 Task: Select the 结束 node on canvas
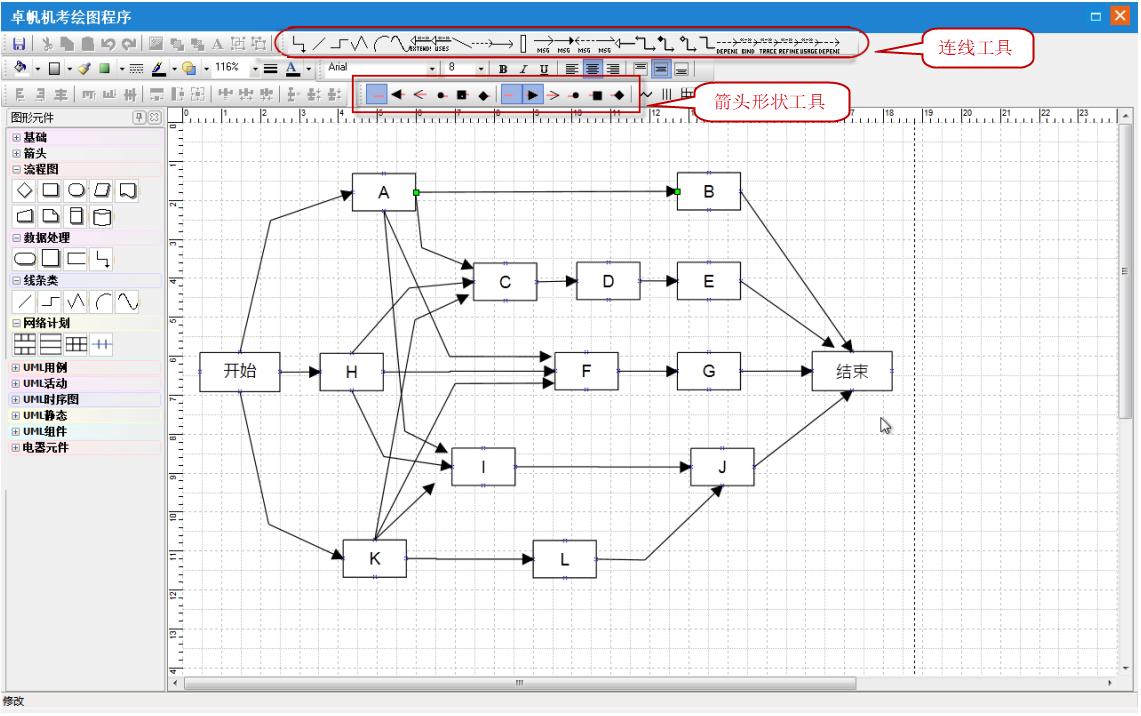pyautogui.click(x=851, y=371)
